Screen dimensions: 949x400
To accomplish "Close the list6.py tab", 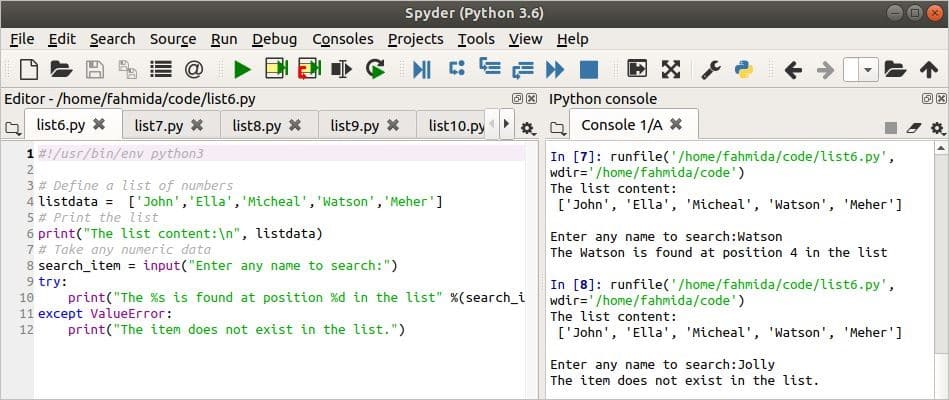I will click(99, 124).
